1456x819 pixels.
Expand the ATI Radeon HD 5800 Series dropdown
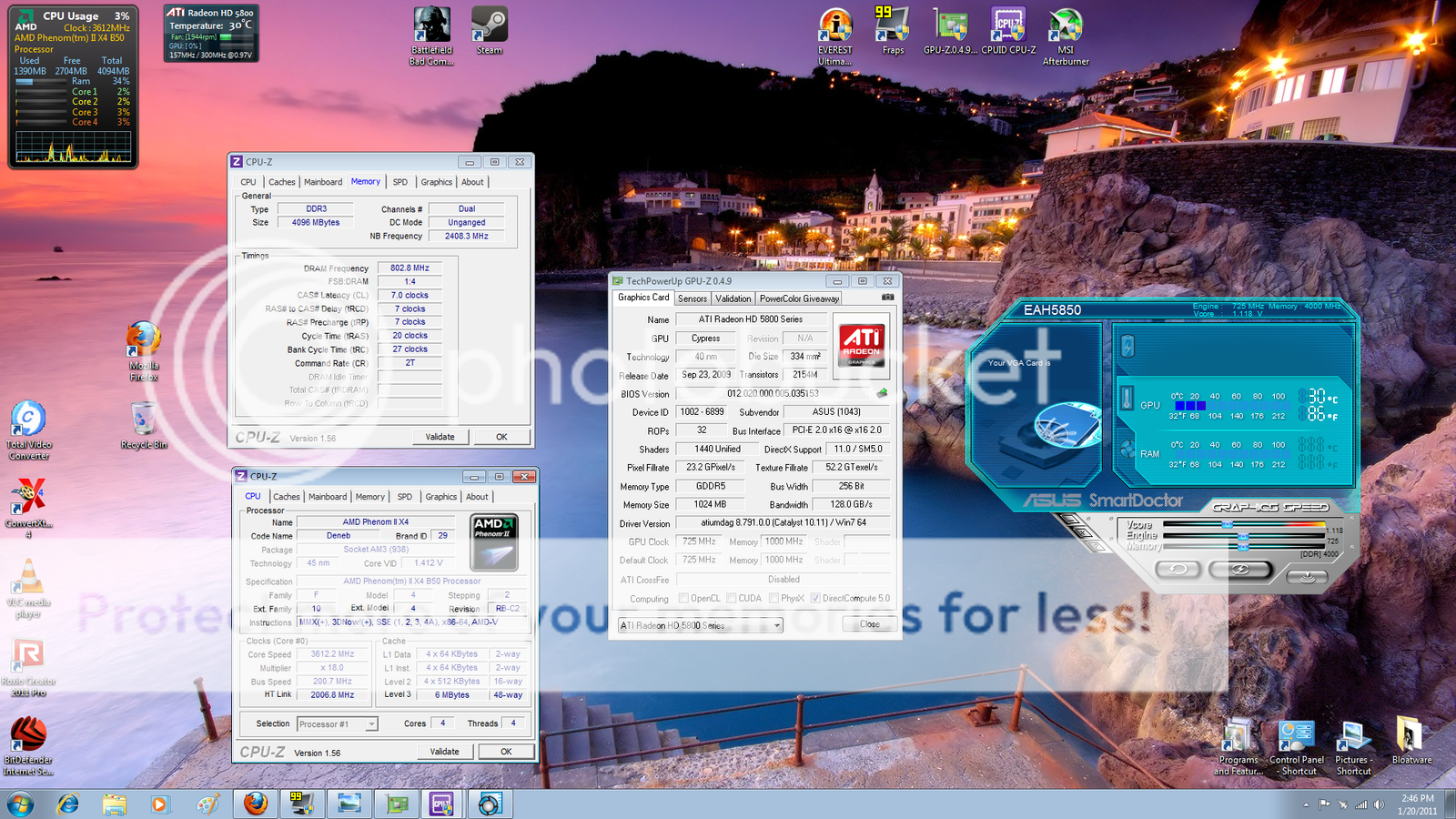[776, 626]
